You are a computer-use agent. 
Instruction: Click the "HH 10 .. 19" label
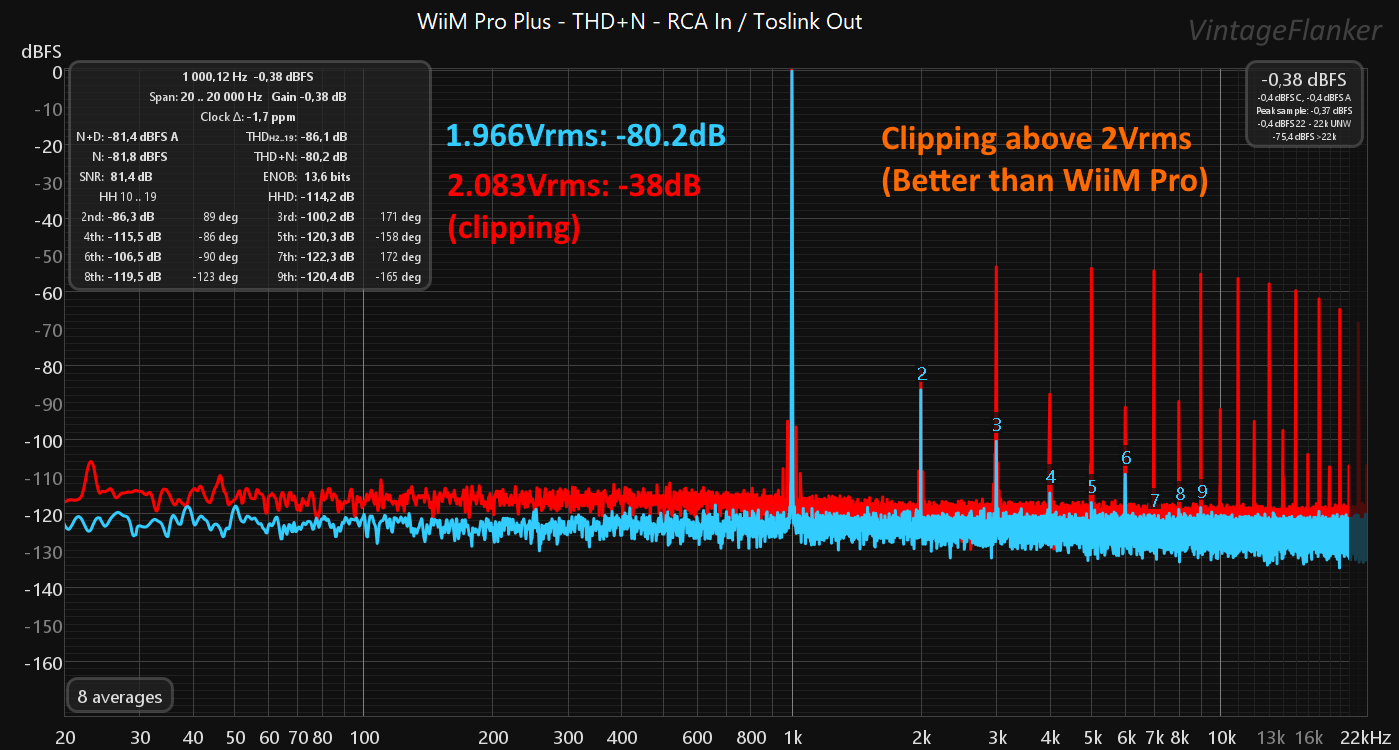coord(128,196)
